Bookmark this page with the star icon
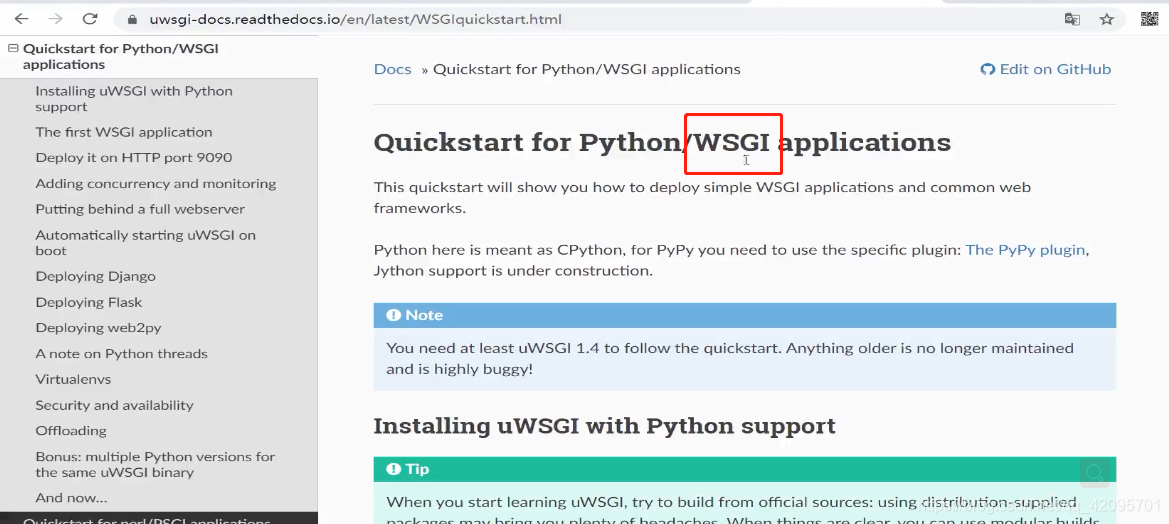 coord(1106,19)
